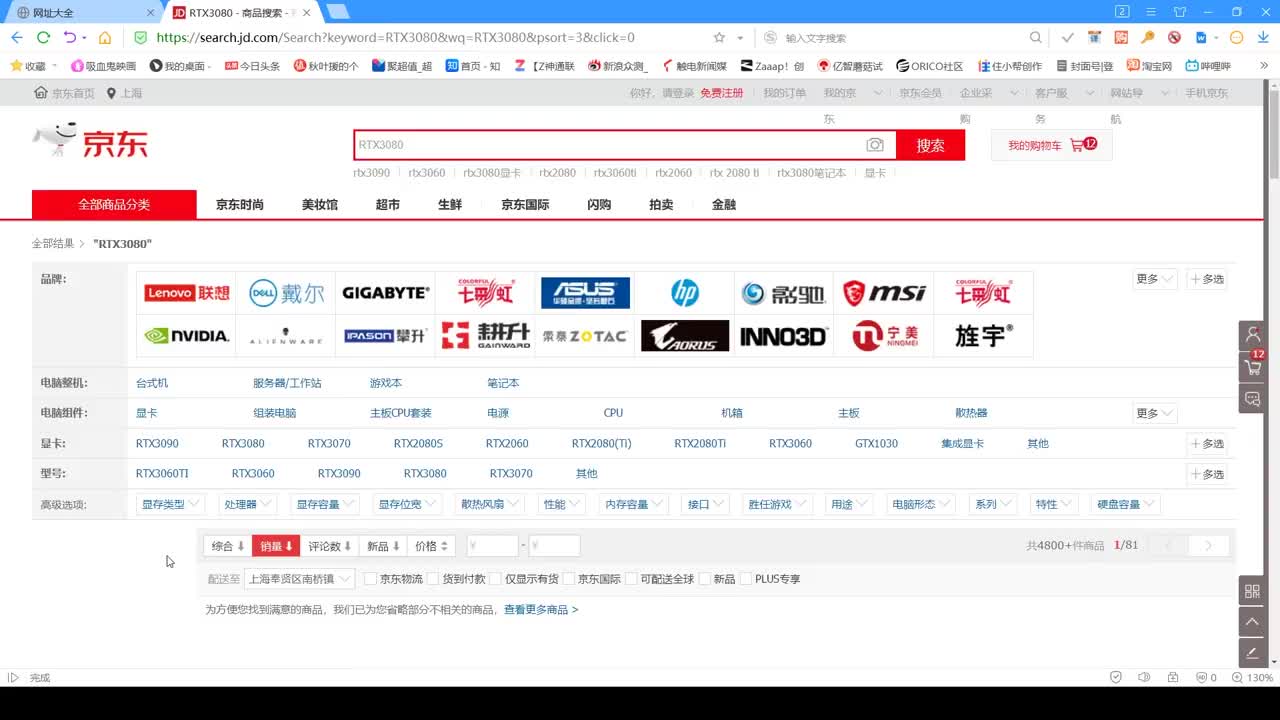Select the NVIDIA brand logo
The height and width of the screenshot is (720, 1280).
click(x=186, y=336)
